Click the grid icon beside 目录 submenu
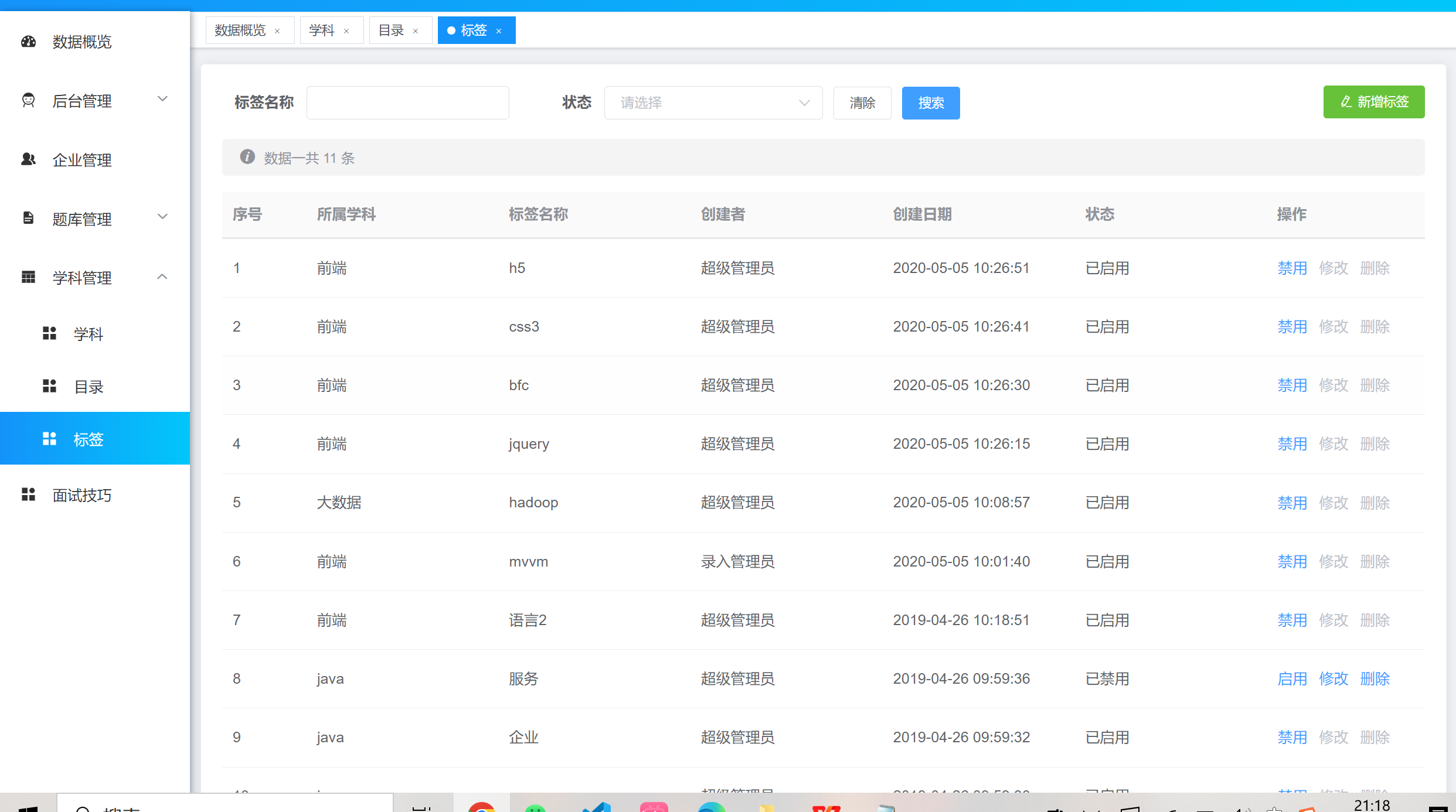This screenshot has height=812, width=1456. 49,386
